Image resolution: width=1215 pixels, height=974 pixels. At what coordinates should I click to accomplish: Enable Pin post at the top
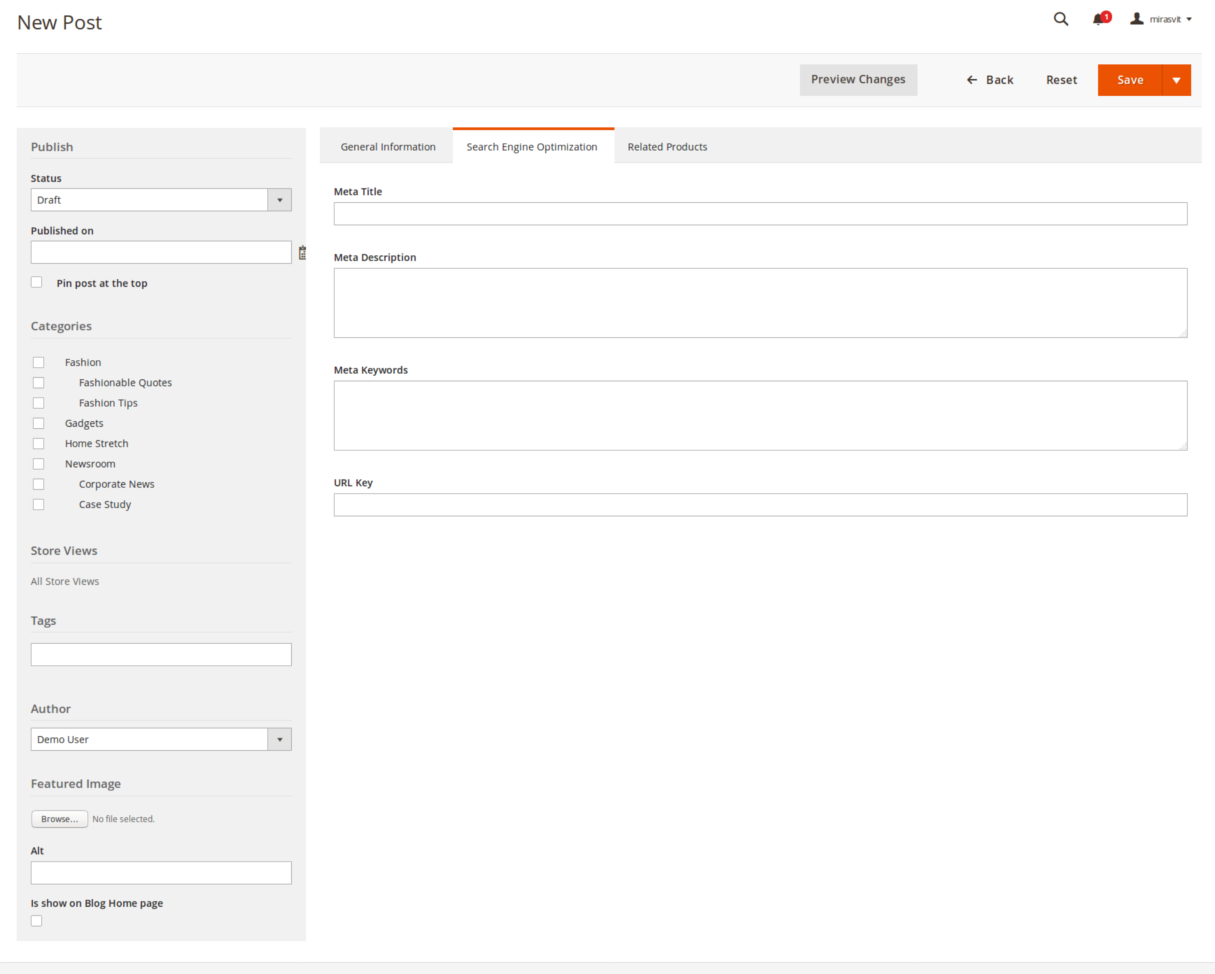(x=36, y=282)
